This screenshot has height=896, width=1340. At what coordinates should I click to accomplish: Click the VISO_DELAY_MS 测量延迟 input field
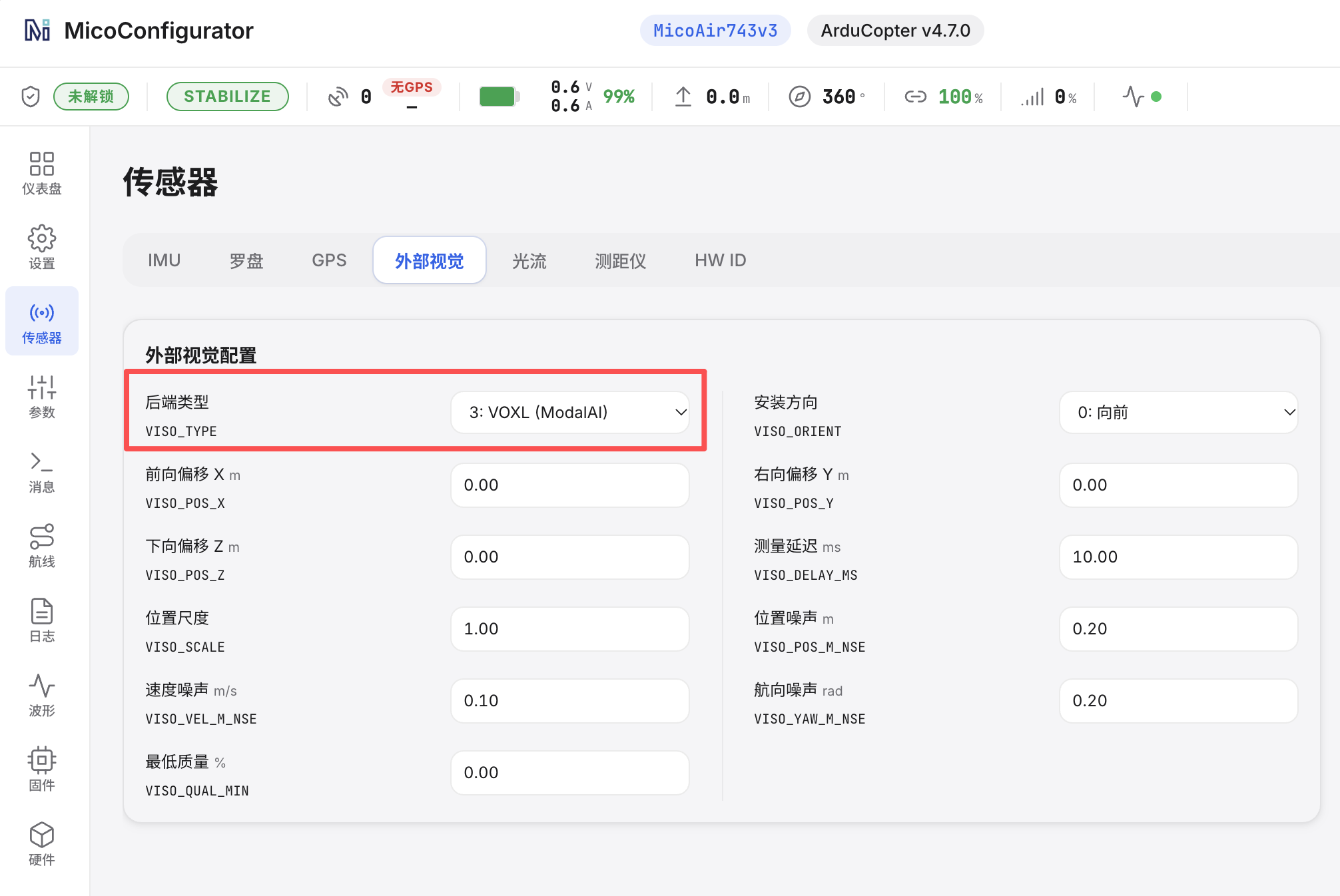[1178, 557]
